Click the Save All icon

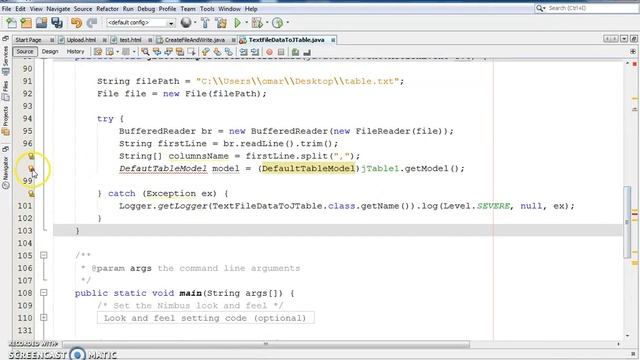coord(57,23)
